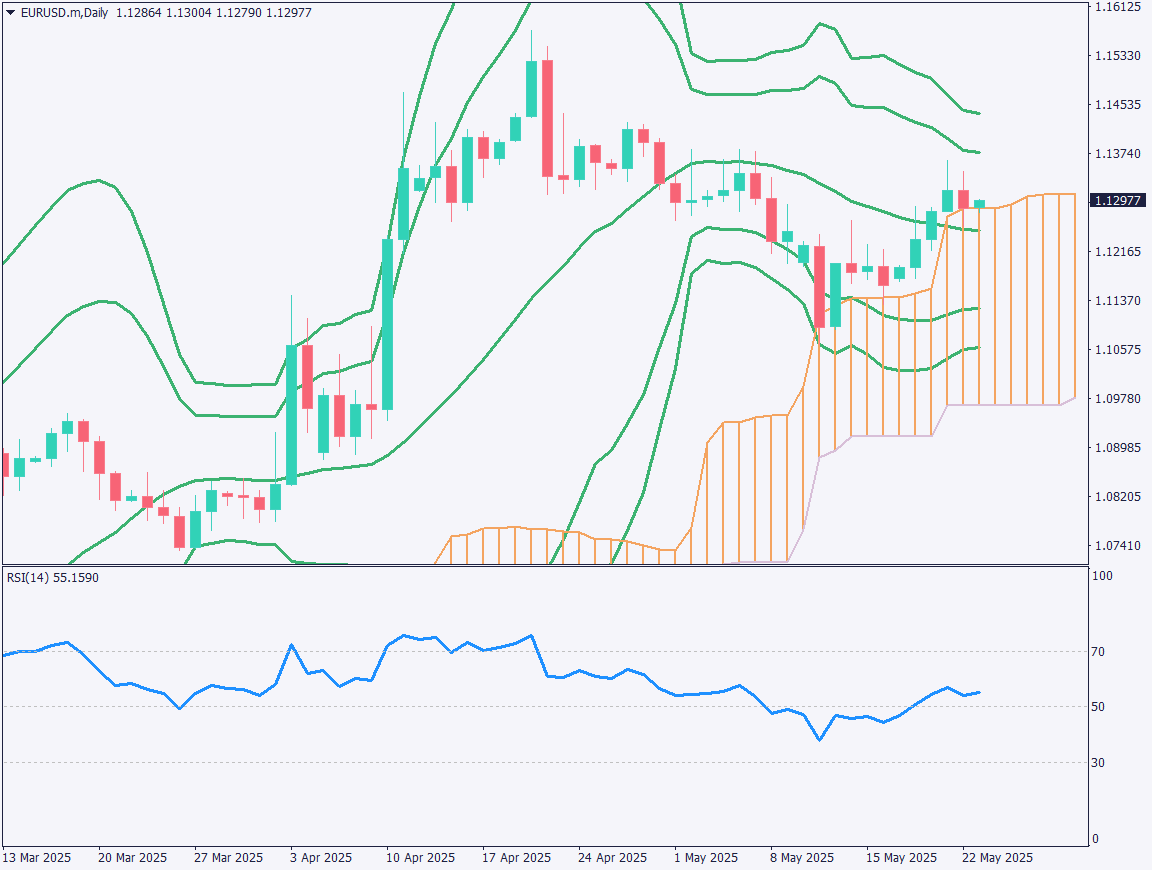Click the current price tag 1.12977
Screen dimensions: 1152x870
point(1117,201)
